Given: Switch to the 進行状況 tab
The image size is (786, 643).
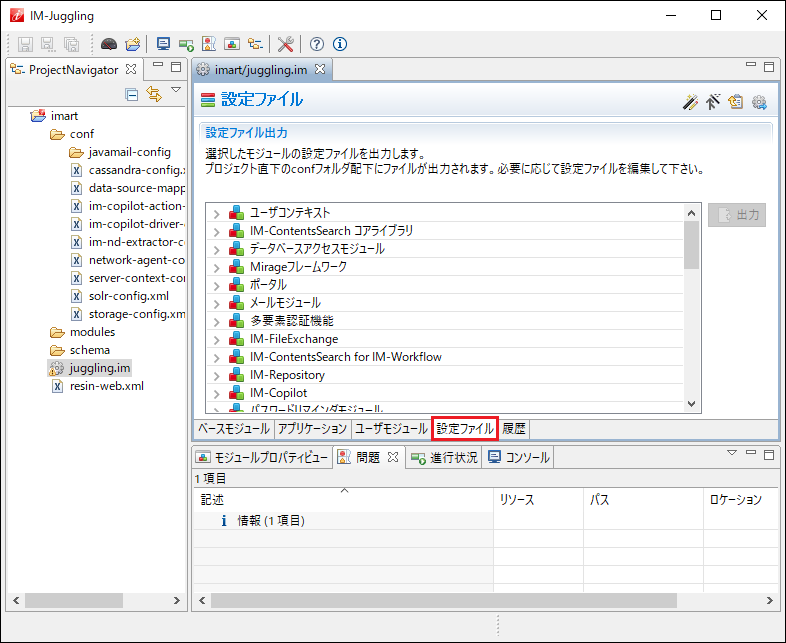Looking at the screenshot, I should click(444, 457).
